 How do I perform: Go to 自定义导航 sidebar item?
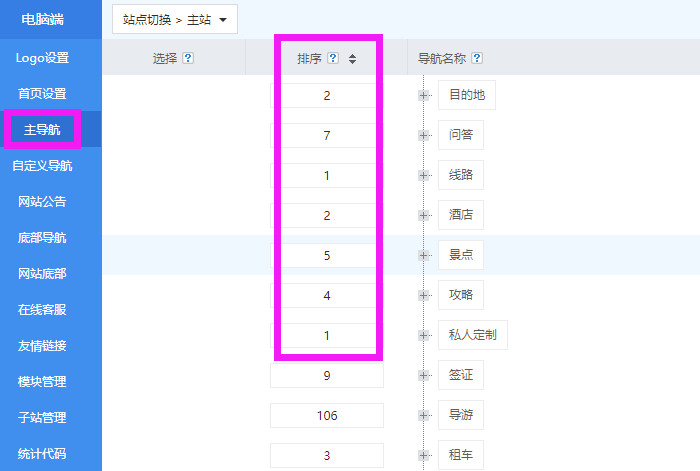pyautogui.click(x=42, y=165)
